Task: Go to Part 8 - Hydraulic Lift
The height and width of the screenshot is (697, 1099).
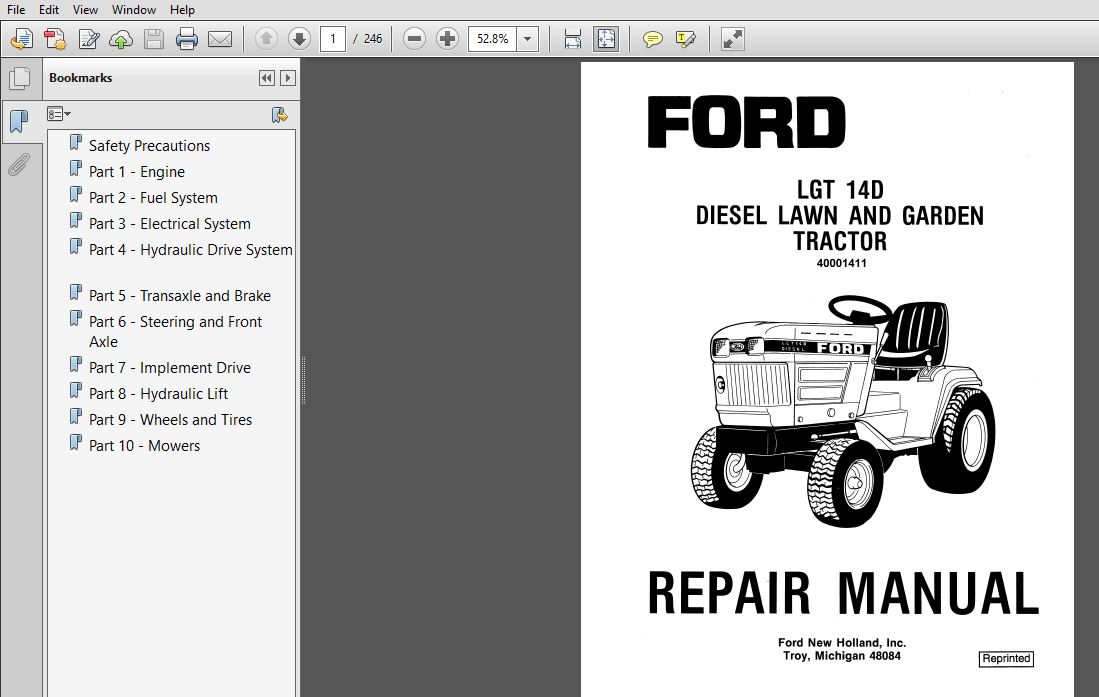Action: coord(158,394)
